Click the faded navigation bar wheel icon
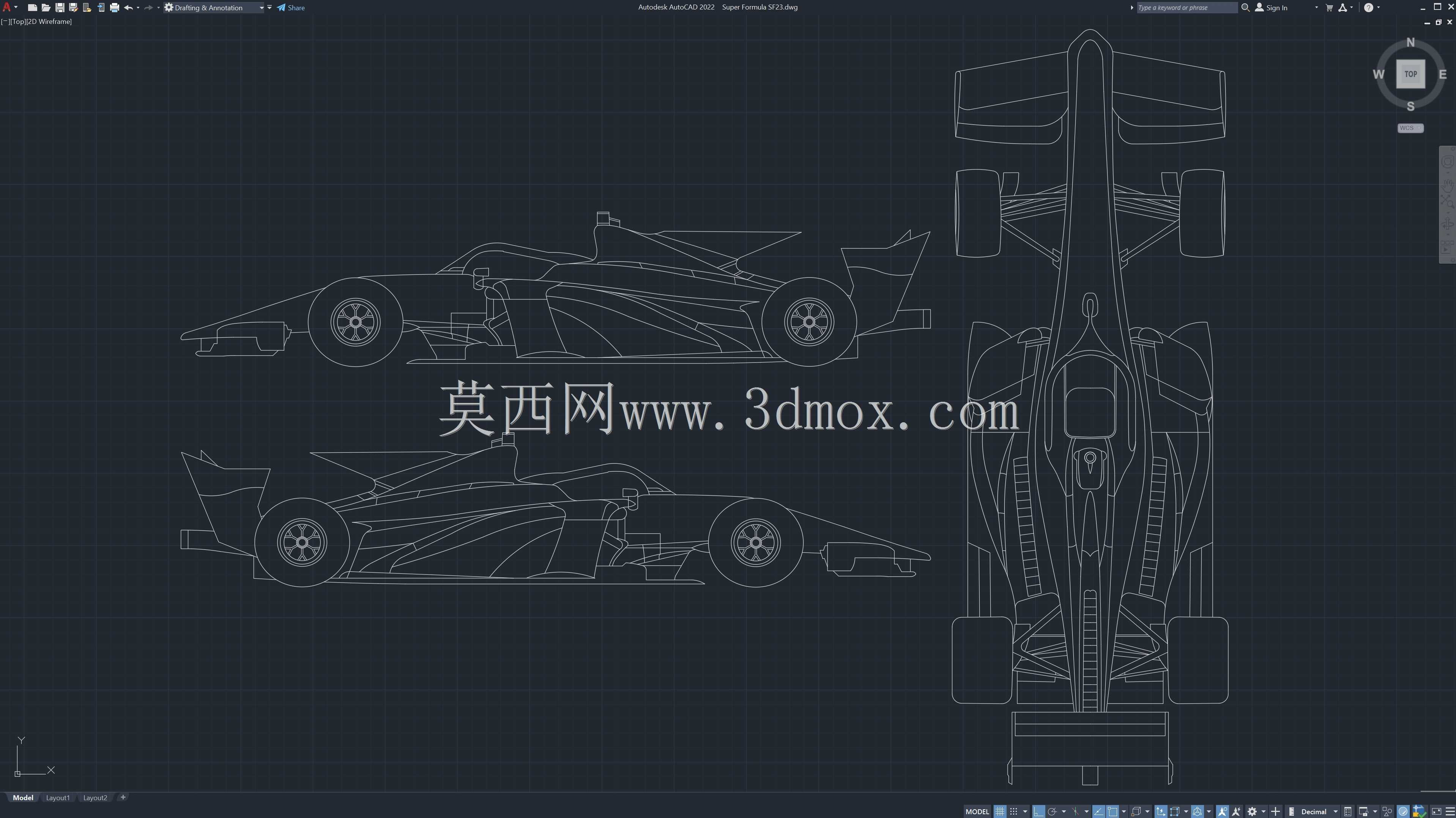 (x=1447, y=162)
